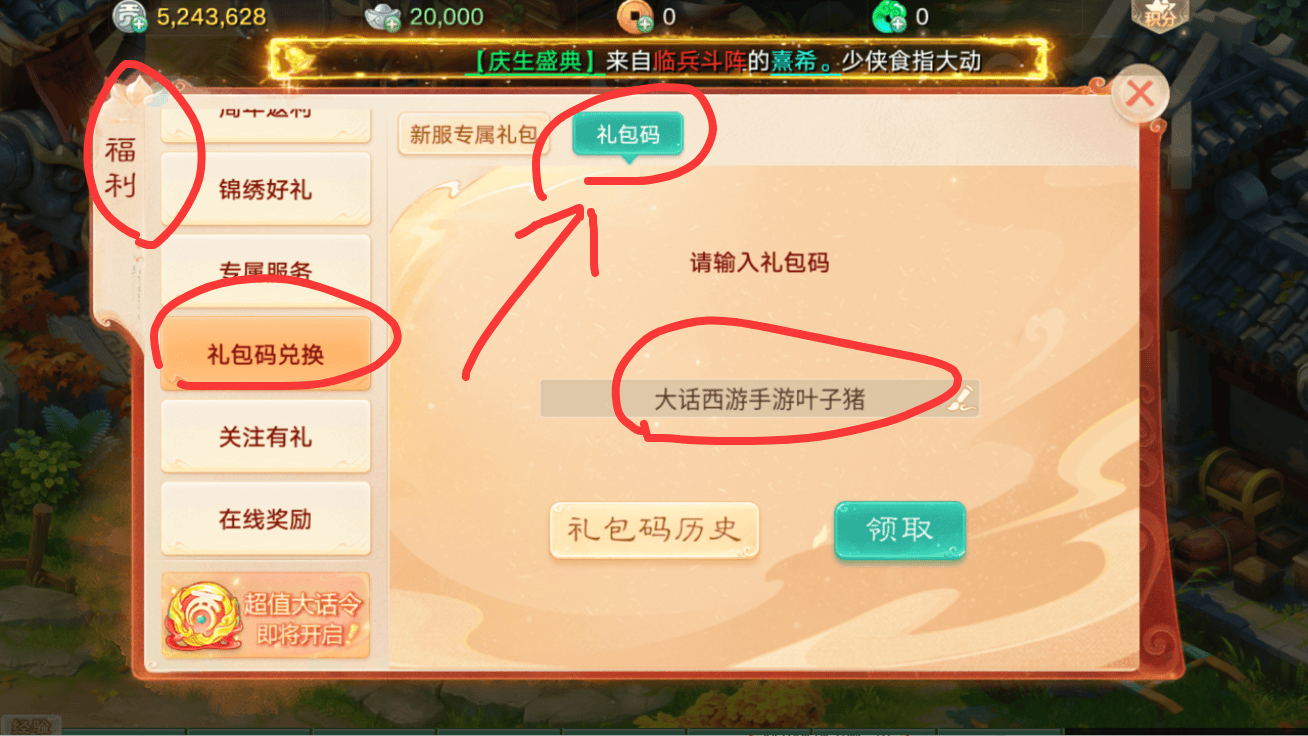1308x736 pixels.
Task: Open the 超值大话令 promotional banner
Action: click(x=266, y=615)
